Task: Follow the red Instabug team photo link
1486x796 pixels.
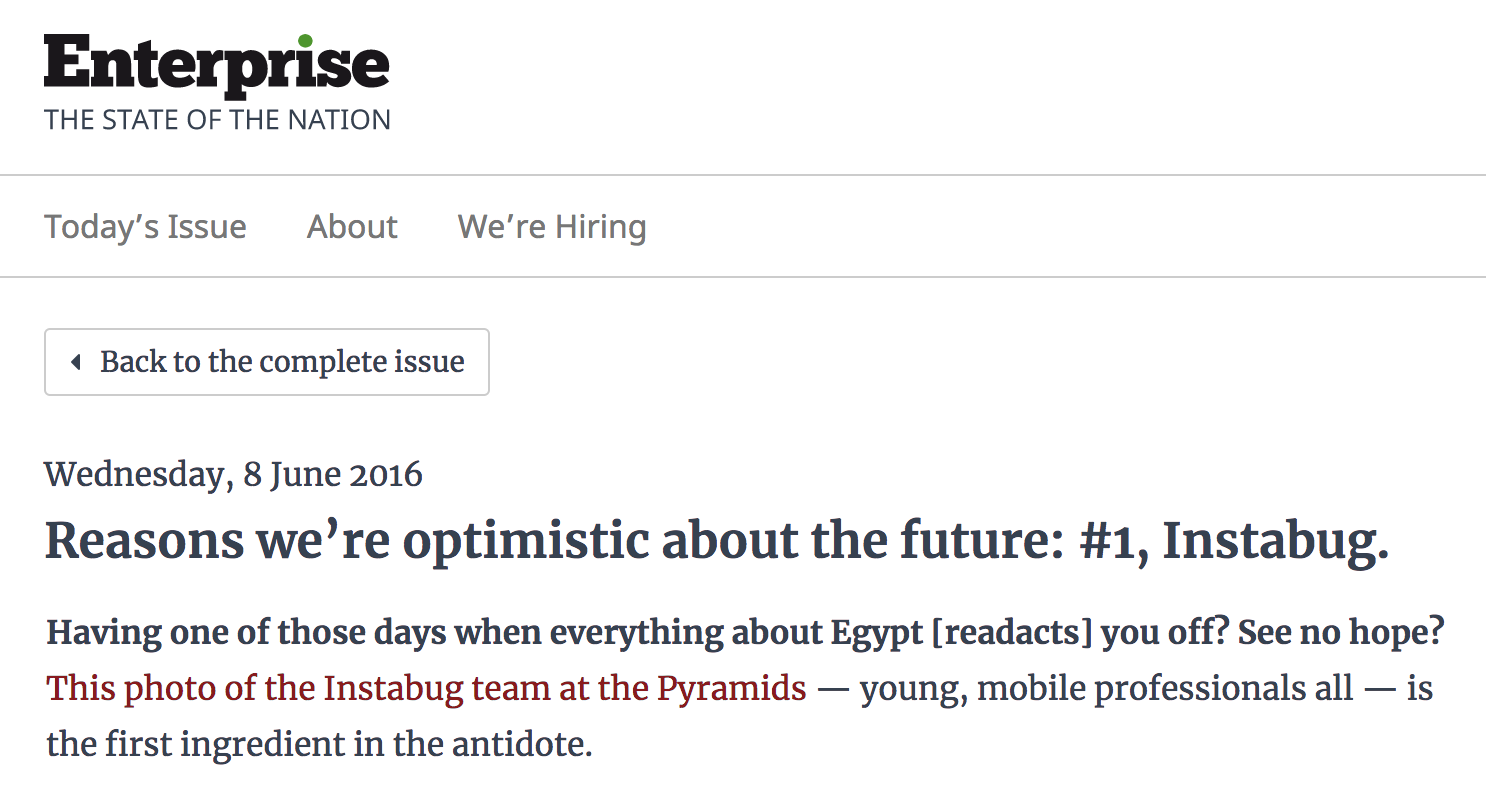Action: (x=425, y=689)
